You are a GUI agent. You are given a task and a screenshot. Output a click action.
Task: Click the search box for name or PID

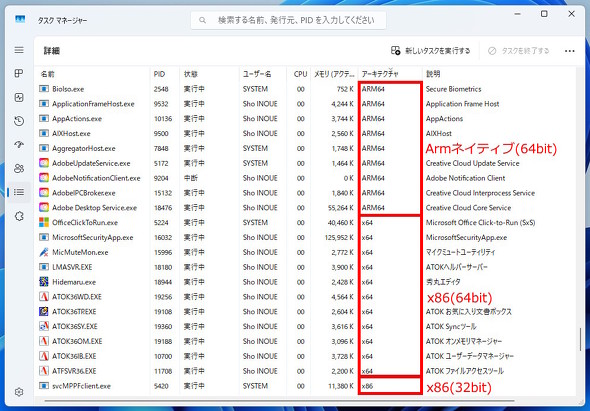click(x=288, y=20)
